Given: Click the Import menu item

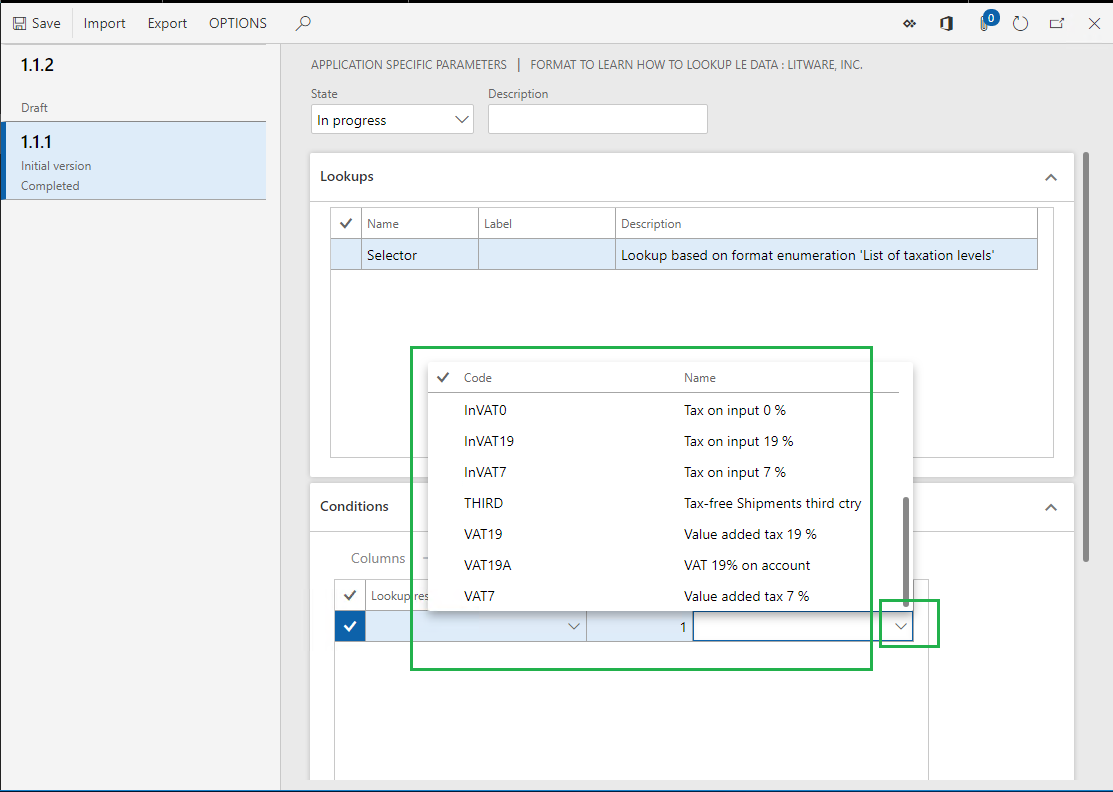Looking at the screenshot, I should point(104,22).
